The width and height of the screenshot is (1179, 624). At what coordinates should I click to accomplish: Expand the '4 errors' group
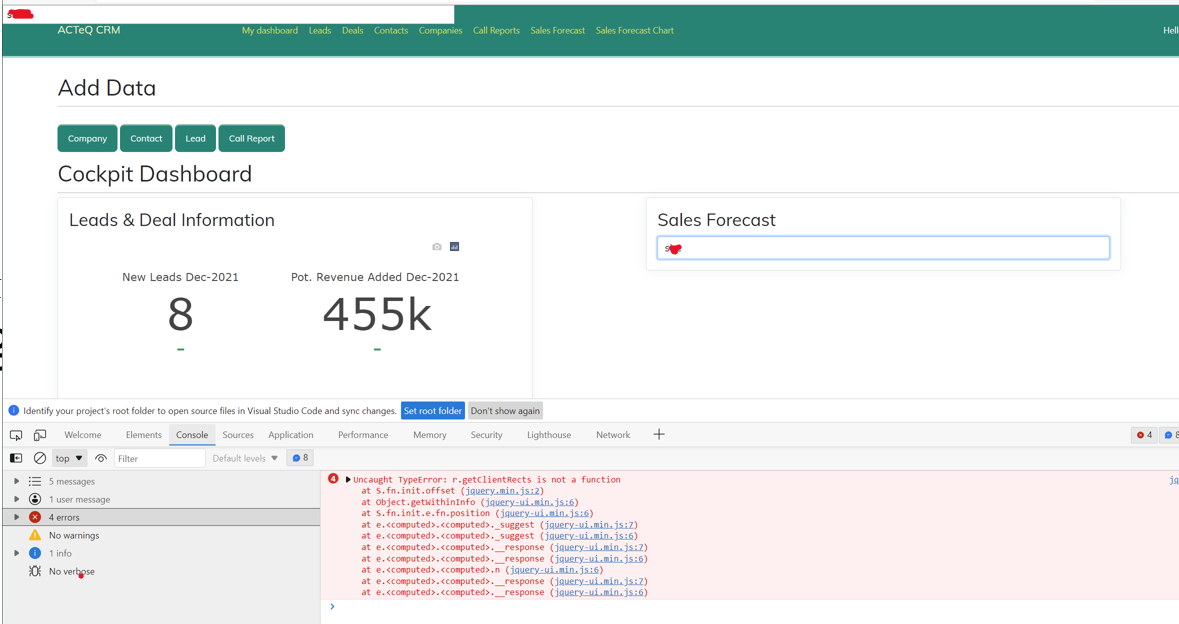17,517
